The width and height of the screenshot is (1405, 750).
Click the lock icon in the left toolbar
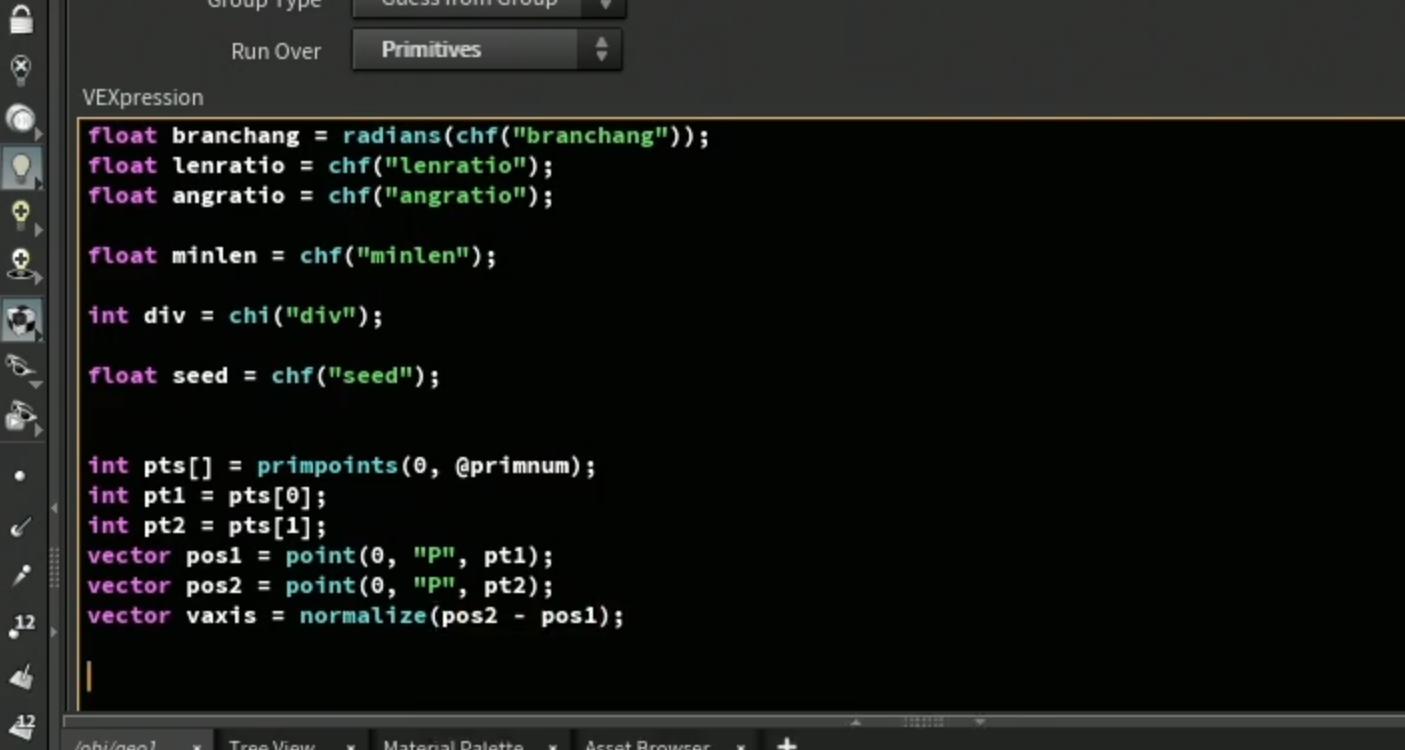pos(21,18)
